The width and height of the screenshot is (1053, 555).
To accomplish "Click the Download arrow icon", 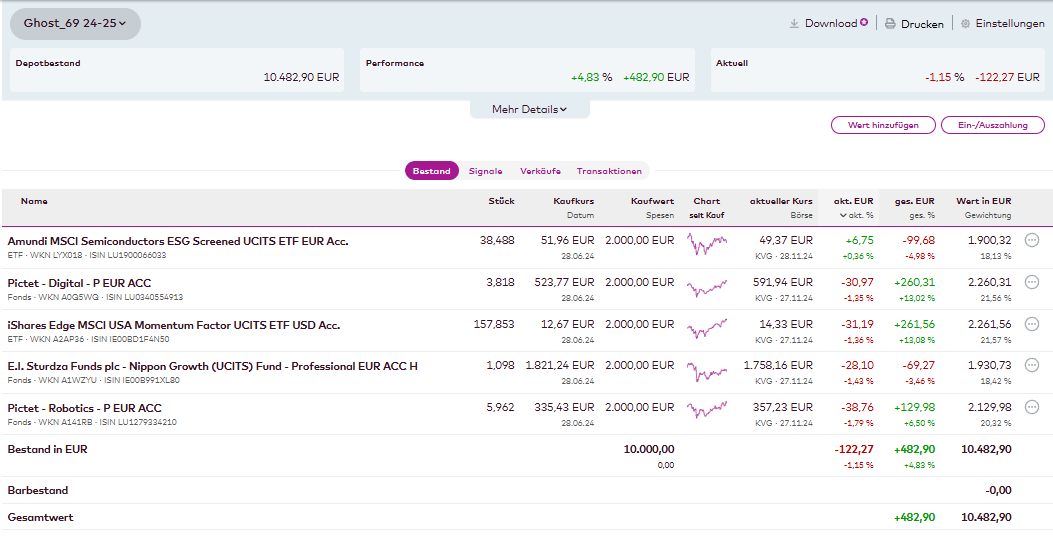I will [x=794, y=23].
